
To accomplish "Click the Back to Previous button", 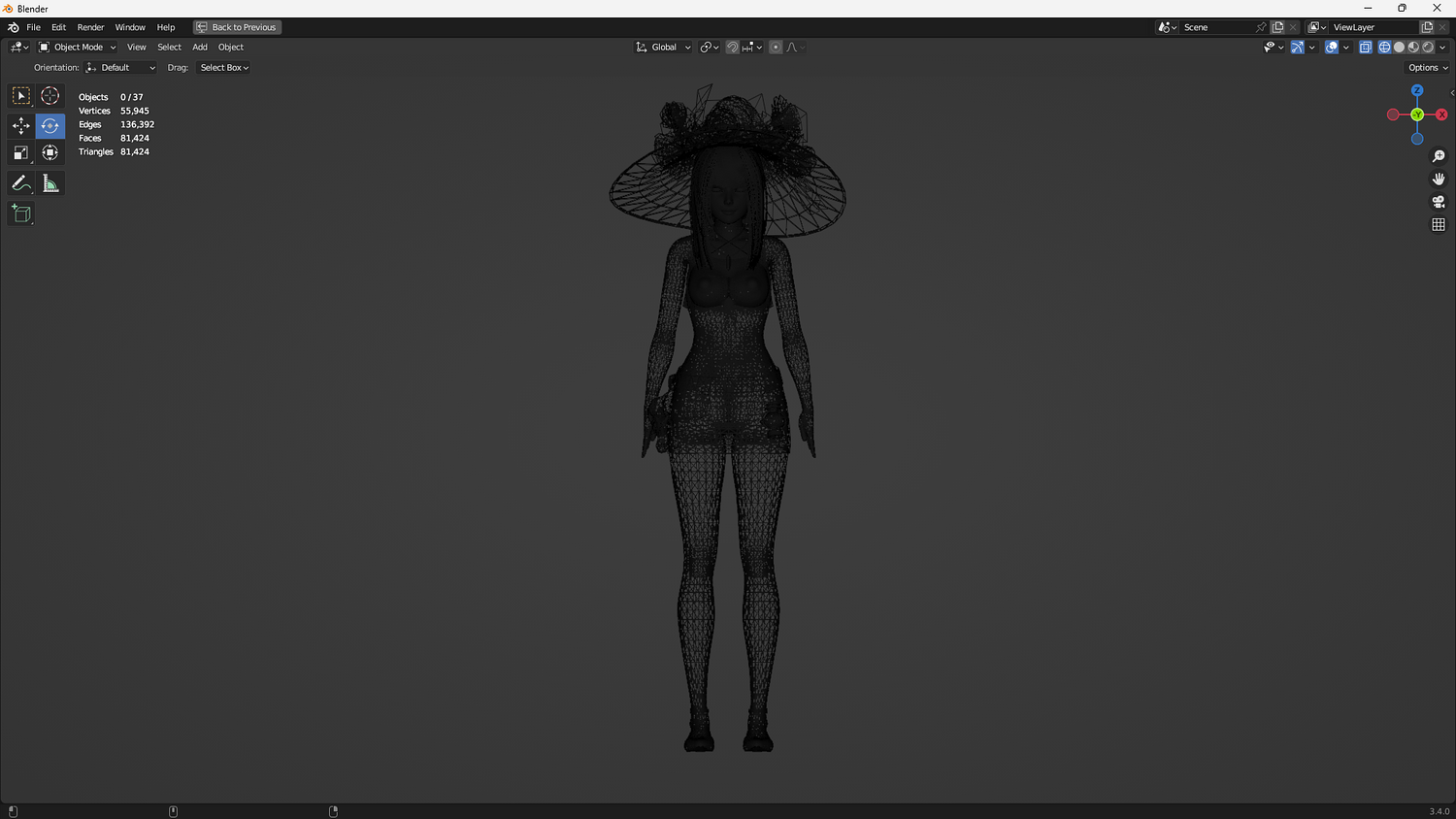I will (237, 27).
